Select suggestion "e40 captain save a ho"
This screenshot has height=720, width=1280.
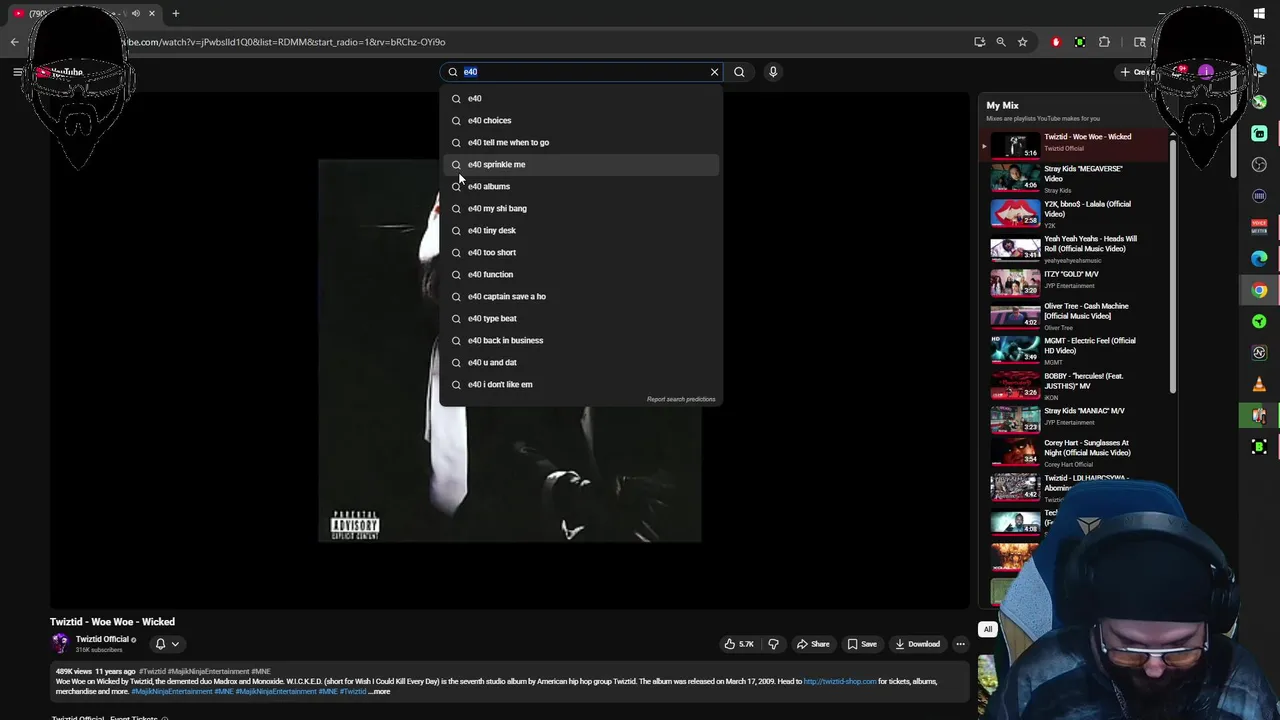(581, 296)
